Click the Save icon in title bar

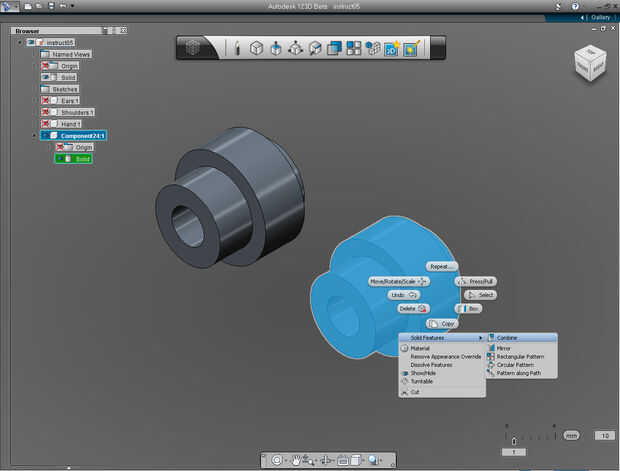tap(51, 6)
